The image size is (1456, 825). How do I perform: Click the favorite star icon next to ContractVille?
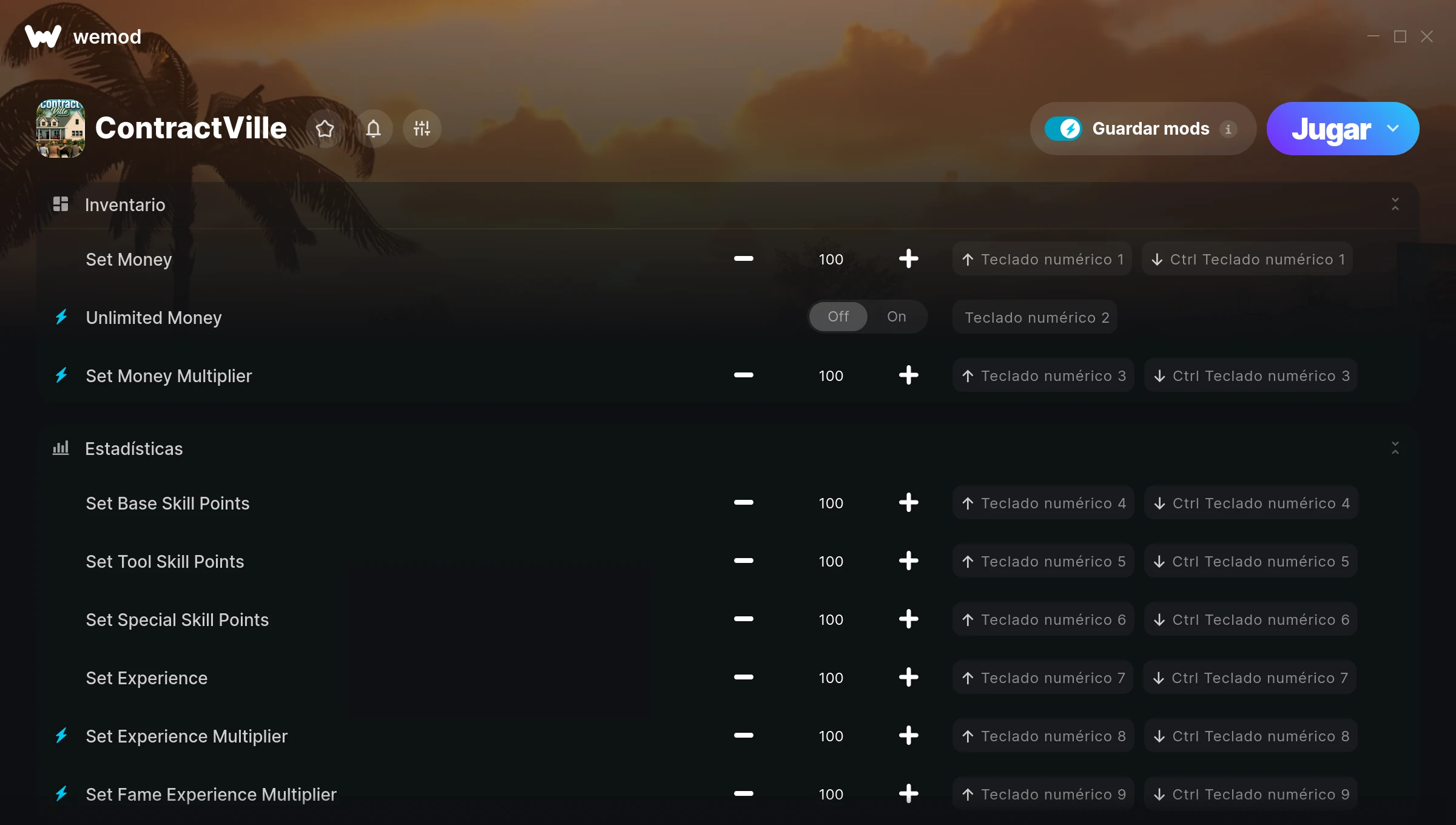click(x=325, y=129)
